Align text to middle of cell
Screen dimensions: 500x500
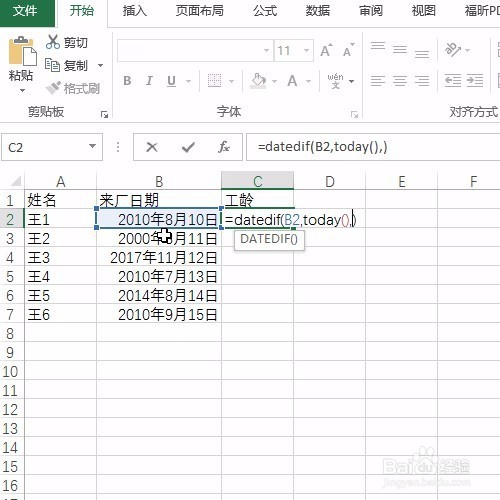click(400, 50)
